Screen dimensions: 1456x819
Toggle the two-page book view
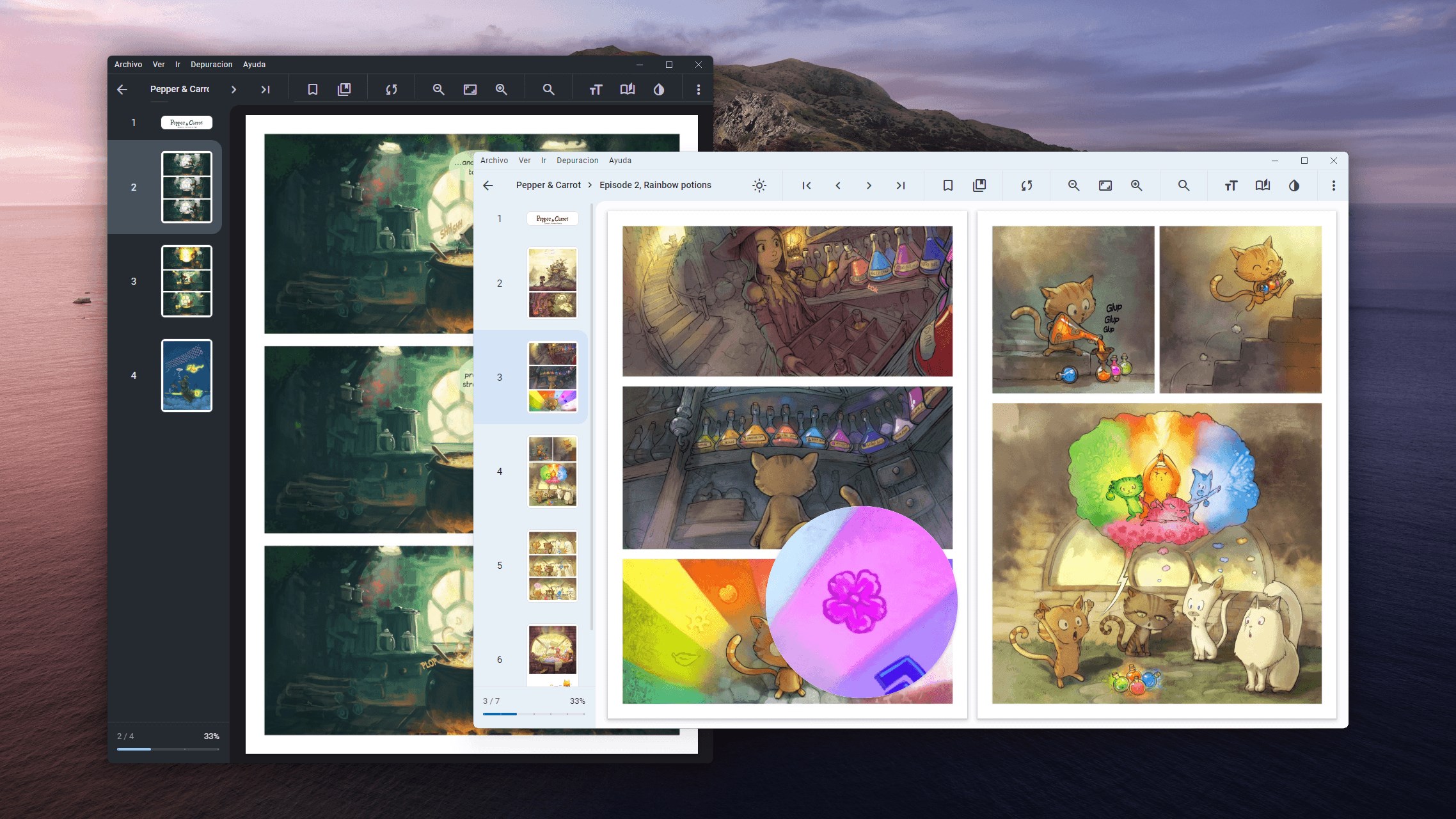(1262, 185)
